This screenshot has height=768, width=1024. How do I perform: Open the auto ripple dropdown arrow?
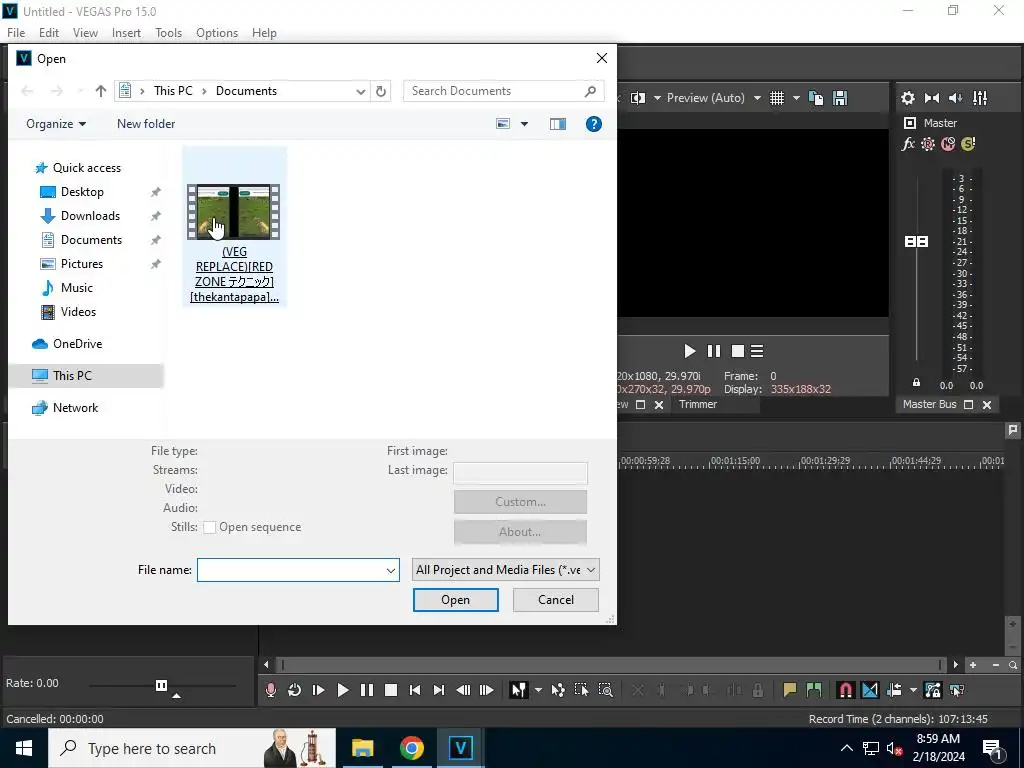pyautogui.click(x=913, y=690)
